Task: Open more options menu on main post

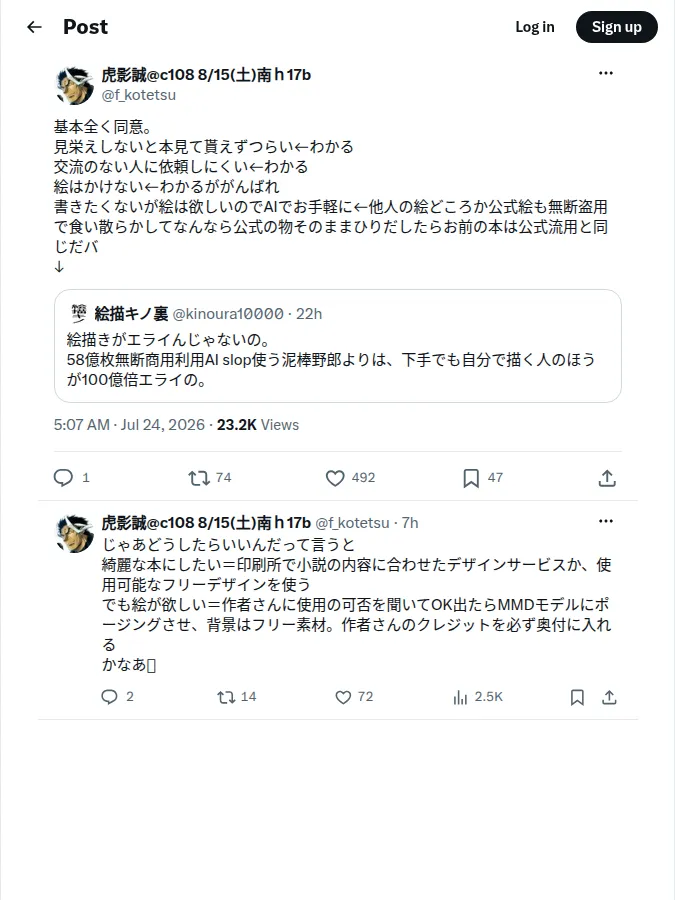Action: [606, 73]
